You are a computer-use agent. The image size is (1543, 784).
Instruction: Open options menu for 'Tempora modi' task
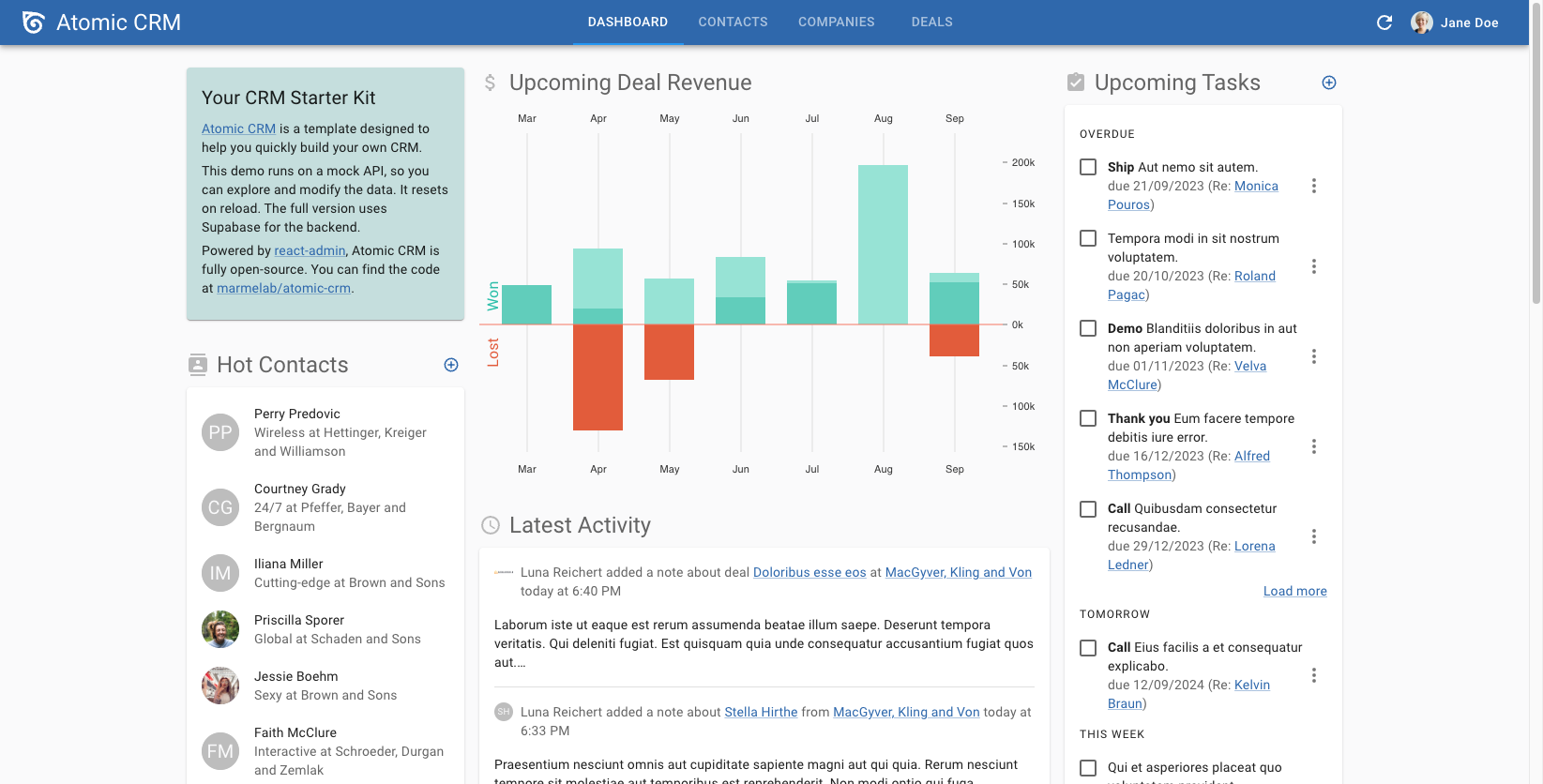(x=1313, y=266)
